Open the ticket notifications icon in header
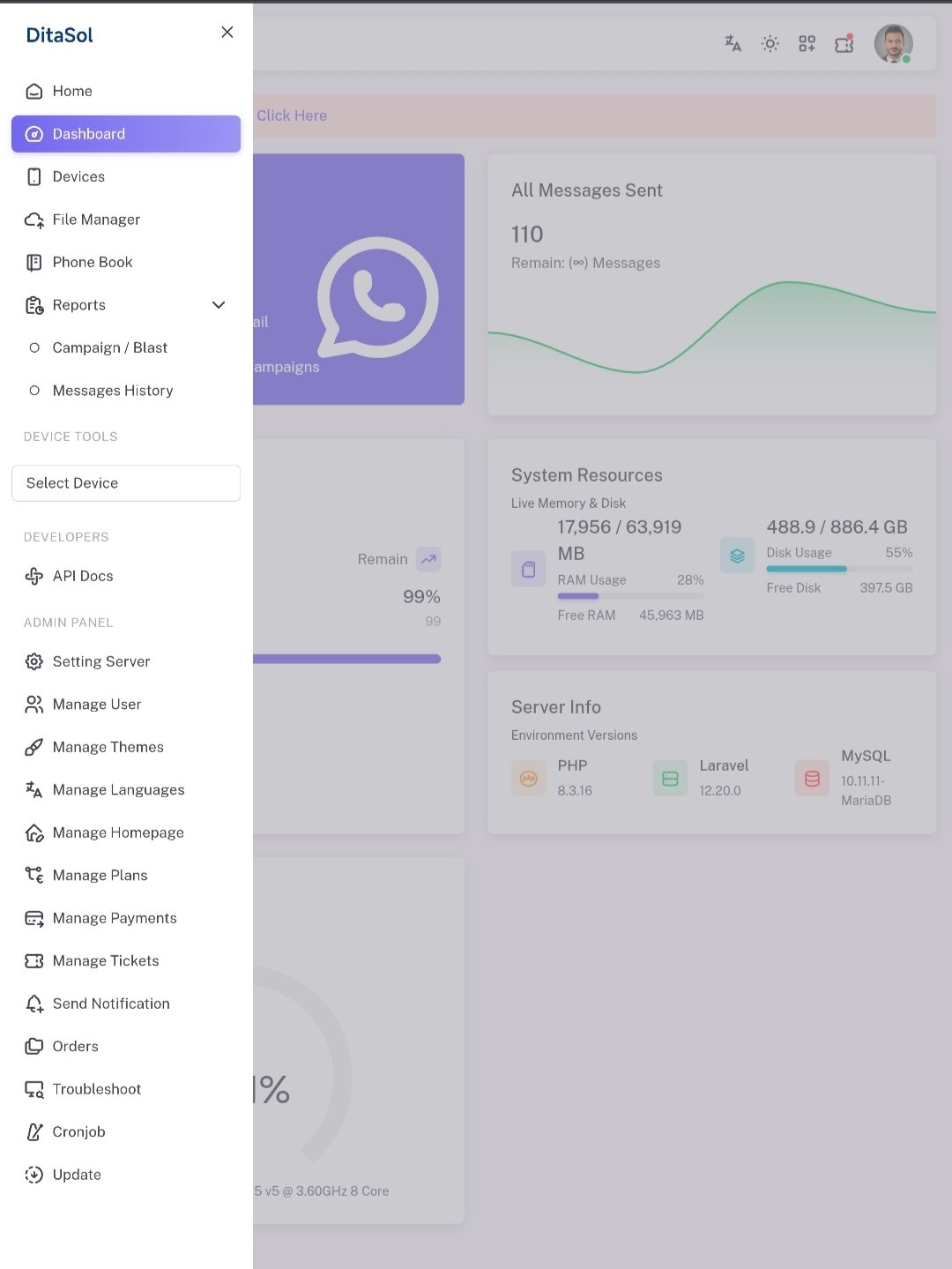Viewport: 952px width, 1269px height. tap(844, 43)
